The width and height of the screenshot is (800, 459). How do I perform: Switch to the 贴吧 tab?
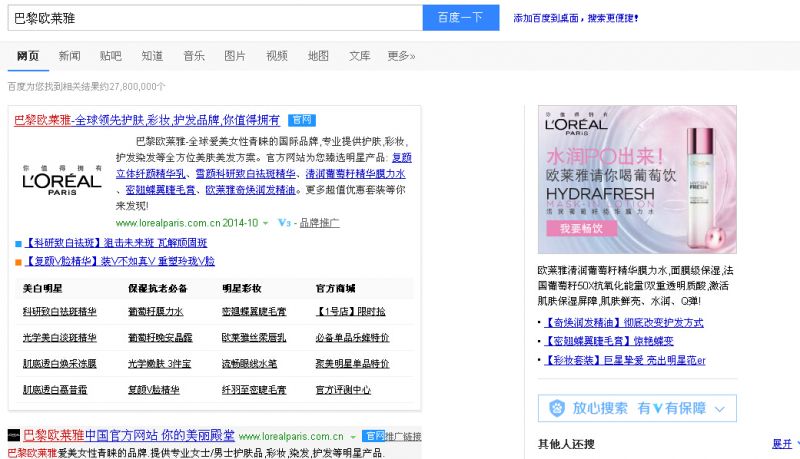click(x=111, y=56)
